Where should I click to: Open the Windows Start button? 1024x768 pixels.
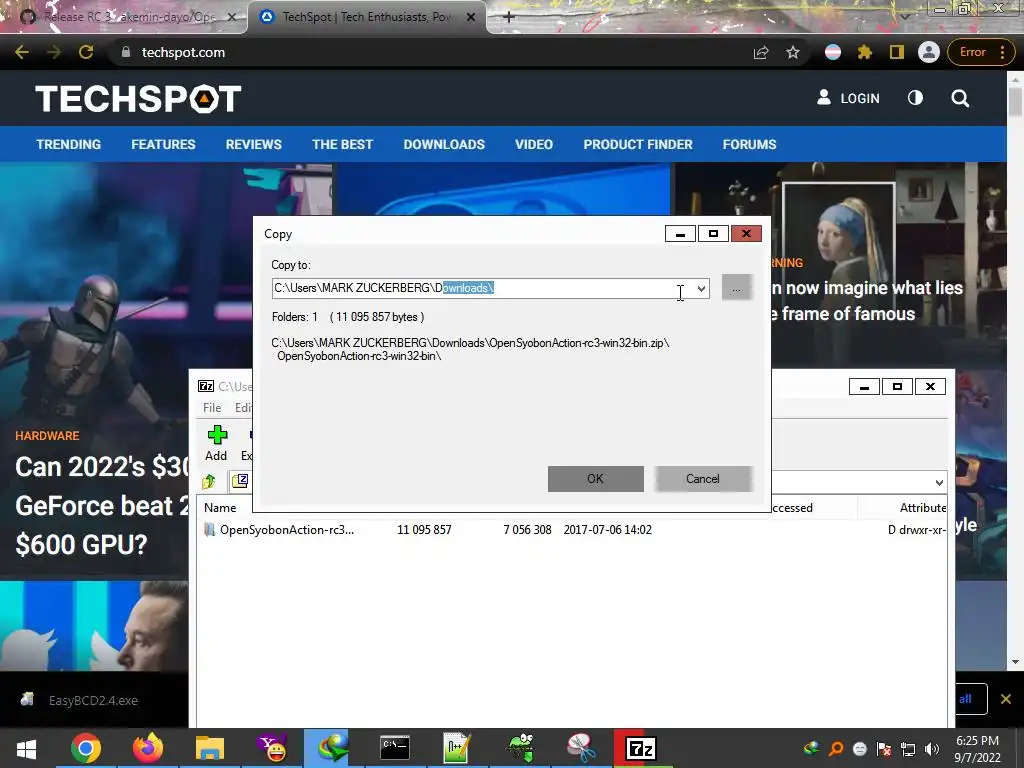tap(26, 748)
